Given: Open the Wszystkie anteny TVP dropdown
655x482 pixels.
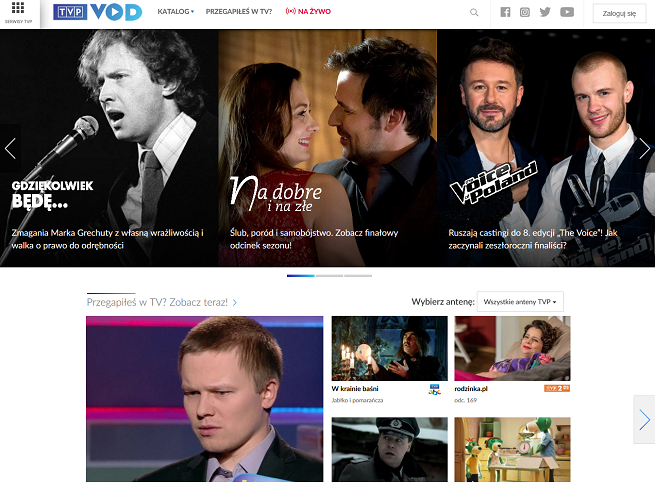Looking at the screenshot, I should tap(520, 301).
